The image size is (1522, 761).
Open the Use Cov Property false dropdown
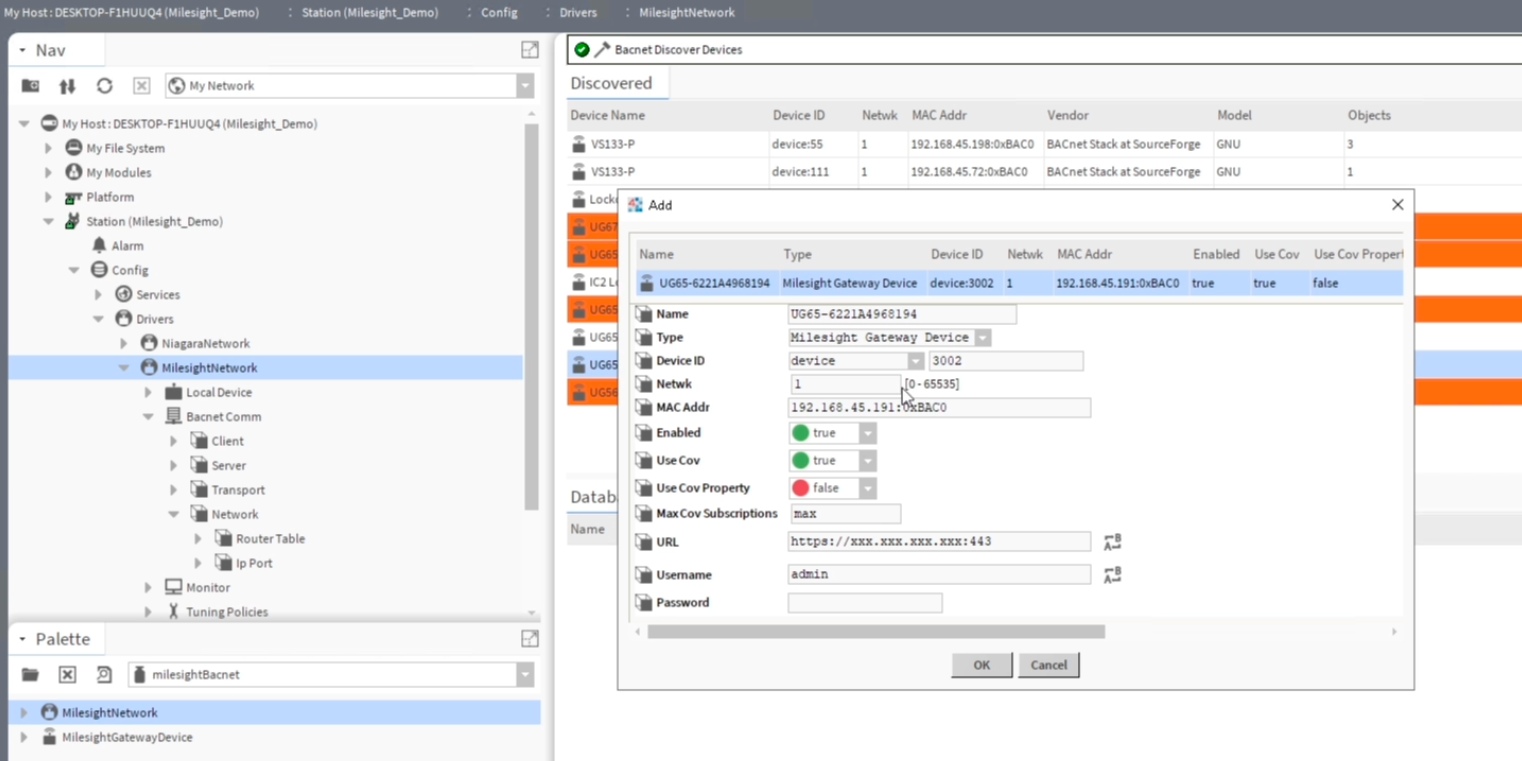pos(867,488)
